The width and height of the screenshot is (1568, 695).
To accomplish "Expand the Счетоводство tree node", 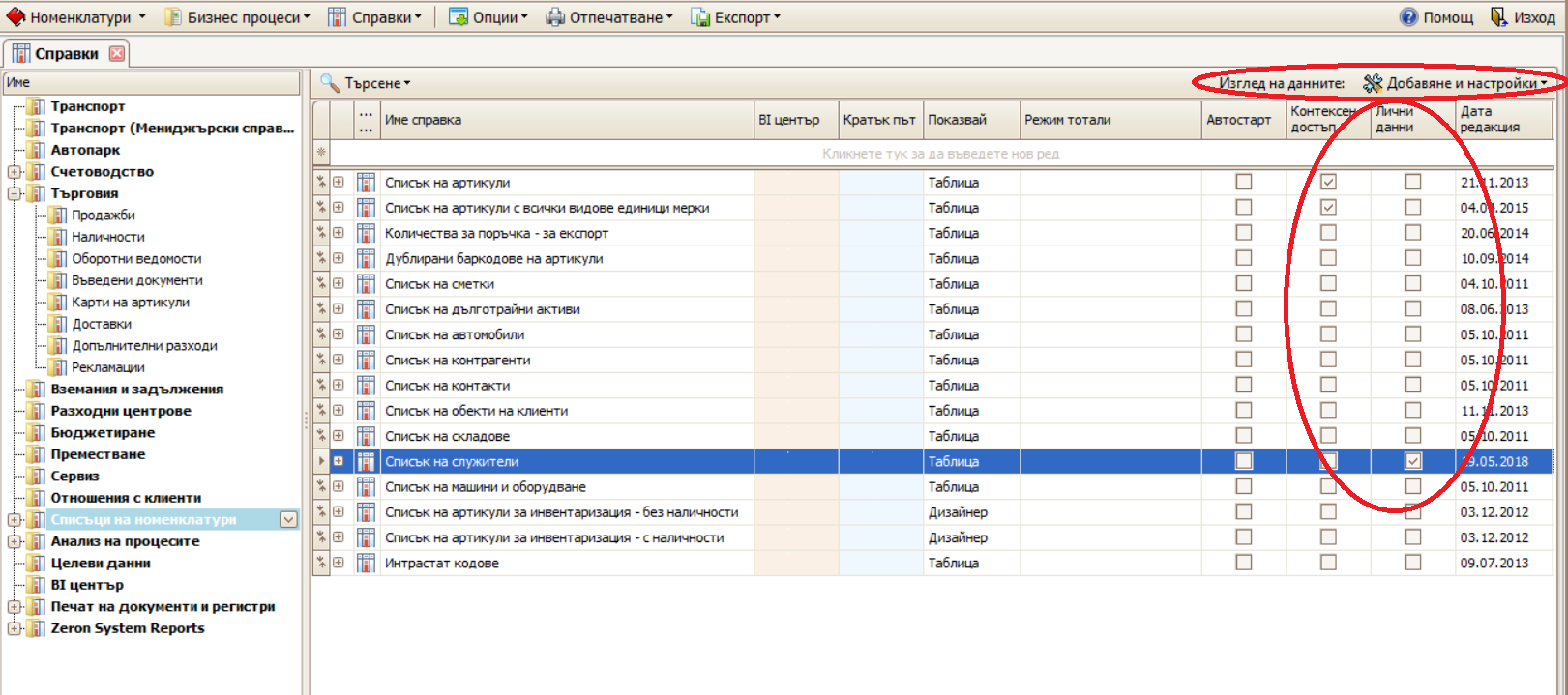I will [x=15, y=172].
